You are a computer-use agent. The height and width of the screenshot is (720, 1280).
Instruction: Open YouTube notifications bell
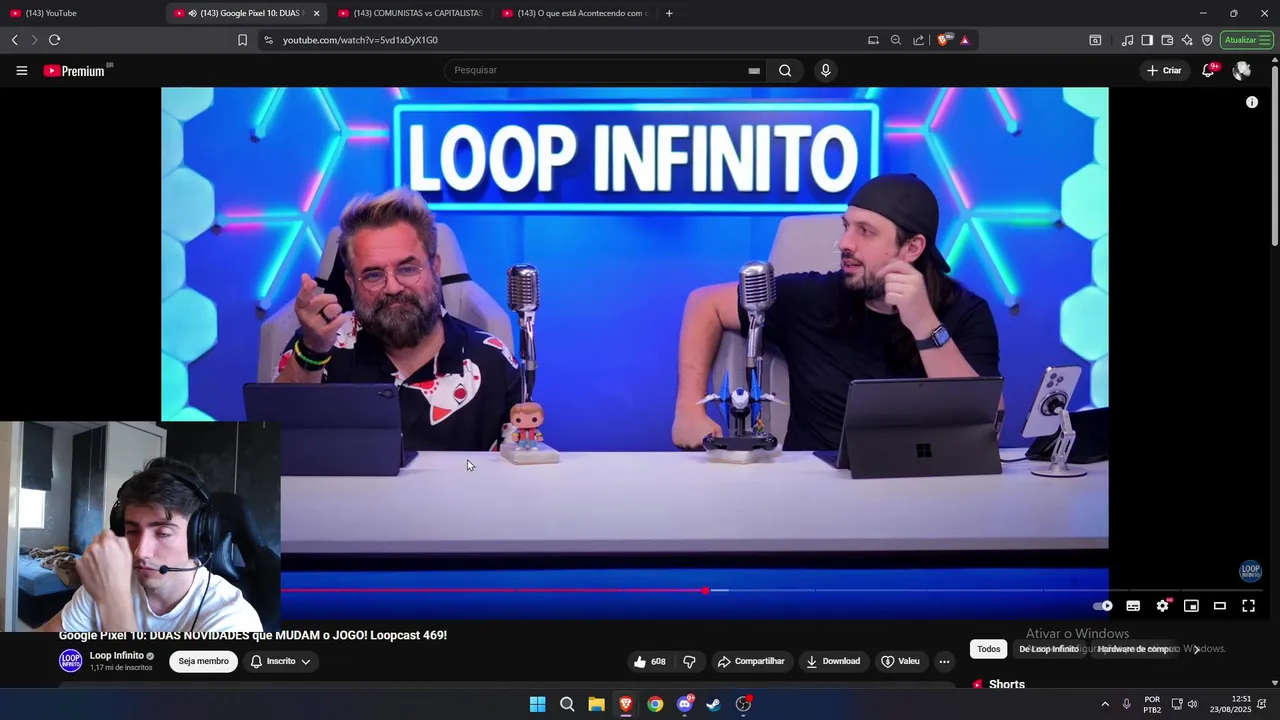pos(1209,70)
